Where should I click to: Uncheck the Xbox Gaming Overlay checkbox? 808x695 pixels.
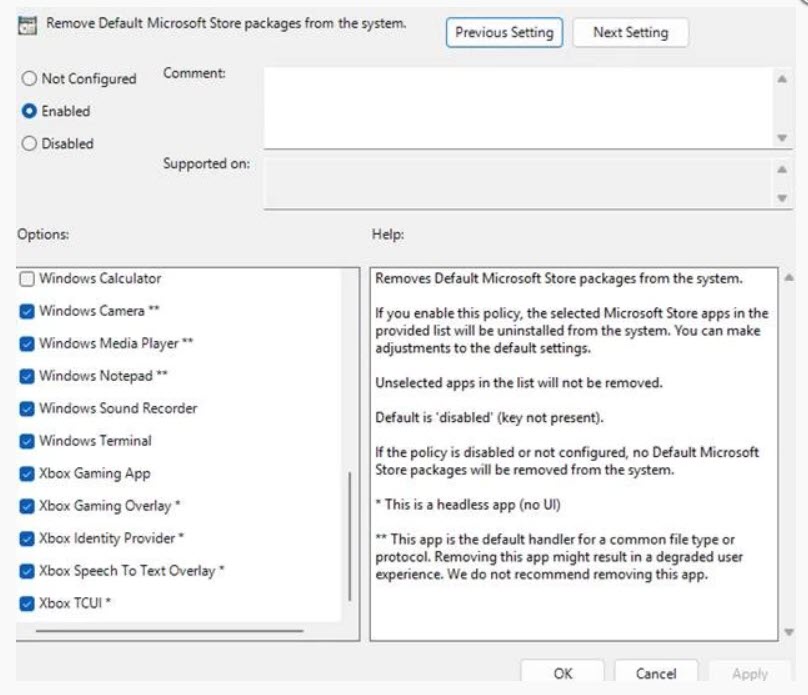click(27, 506)
